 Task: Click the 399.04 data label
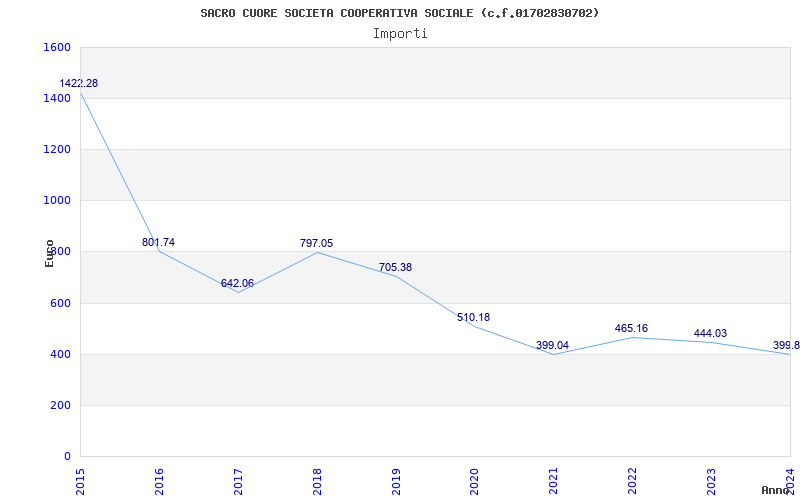552,345
